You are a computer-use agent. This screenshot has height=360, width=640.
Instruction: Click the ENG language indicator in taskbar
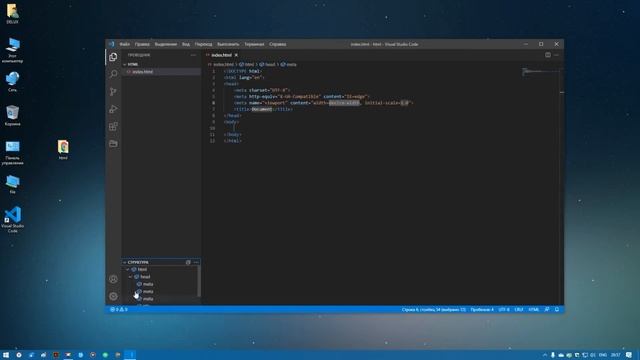[x=602, y=355]
